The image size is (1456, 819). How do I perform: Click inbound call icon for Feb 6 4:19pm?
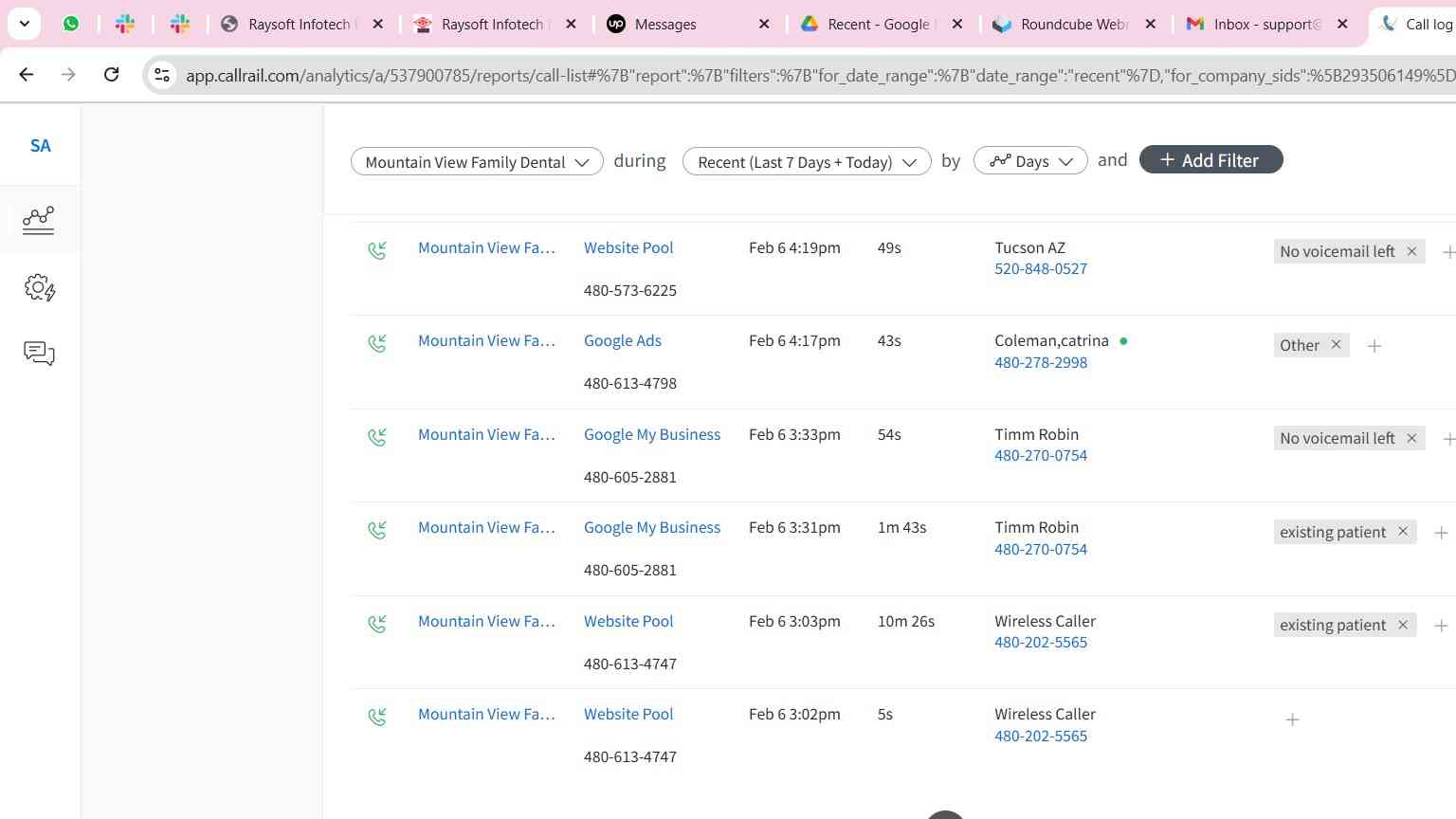pyautogui.click(x=377, y=250)
